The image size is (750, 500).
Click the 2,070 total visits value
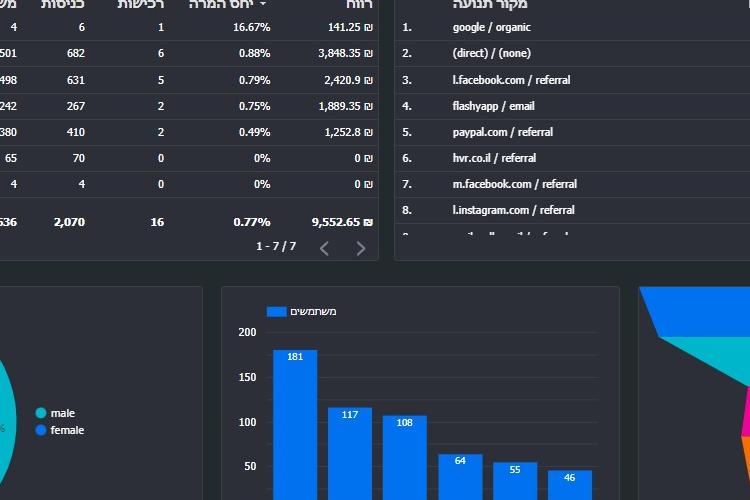point(69,222)
